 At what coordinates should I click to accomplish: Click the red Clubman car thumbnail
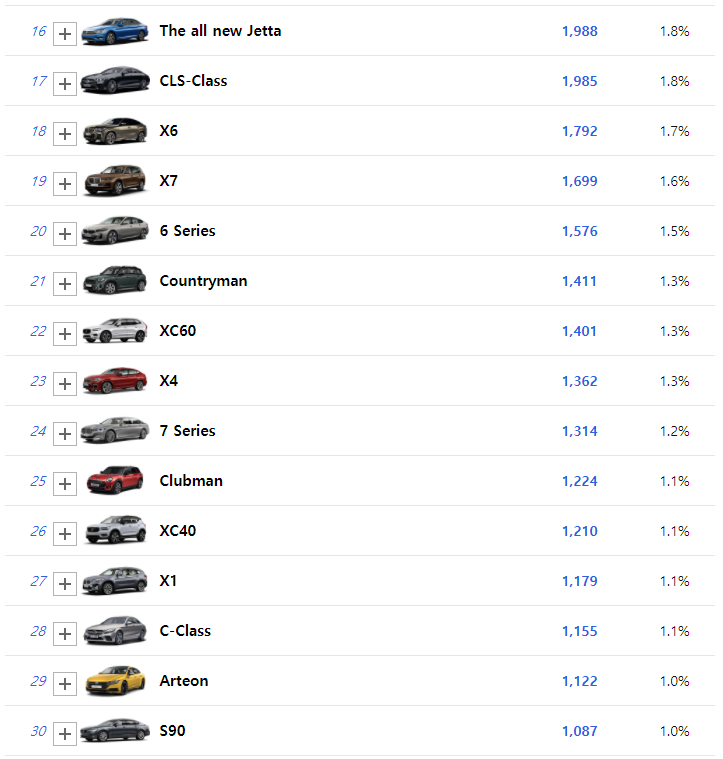pos(115,480)
